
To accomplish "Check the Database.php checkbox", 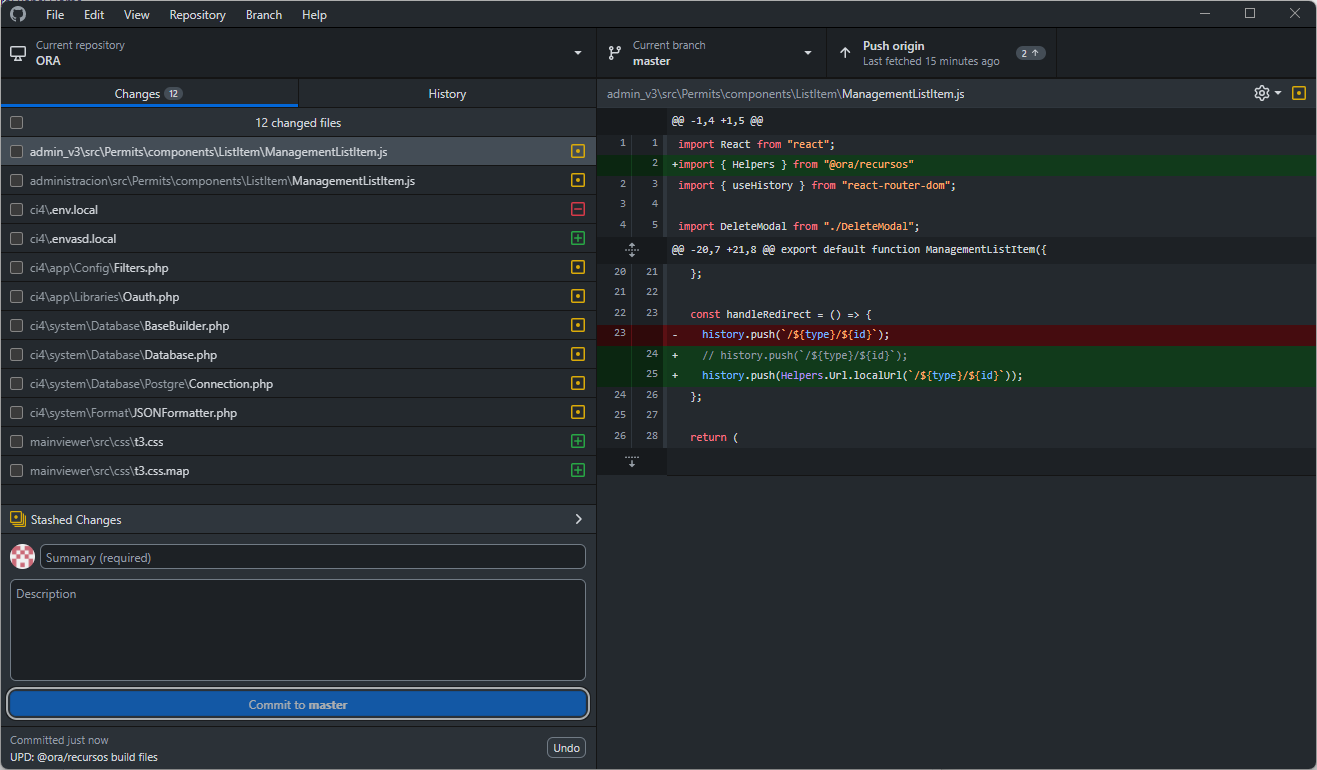I will (x=17, y=355).
